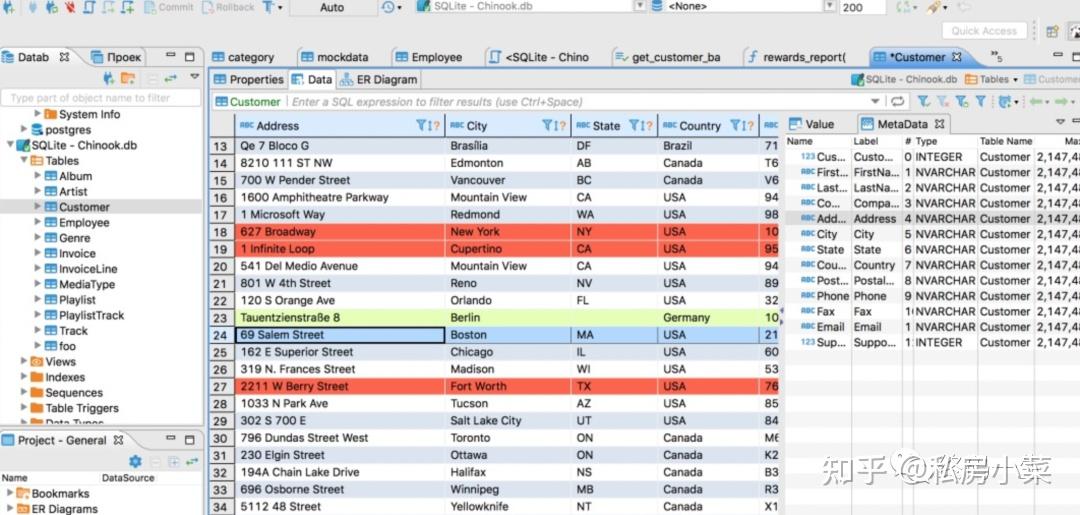The height and width of the screenshot is (515, 1080).
Task: Click the Auto commit mode button
Action: (332, 8)
